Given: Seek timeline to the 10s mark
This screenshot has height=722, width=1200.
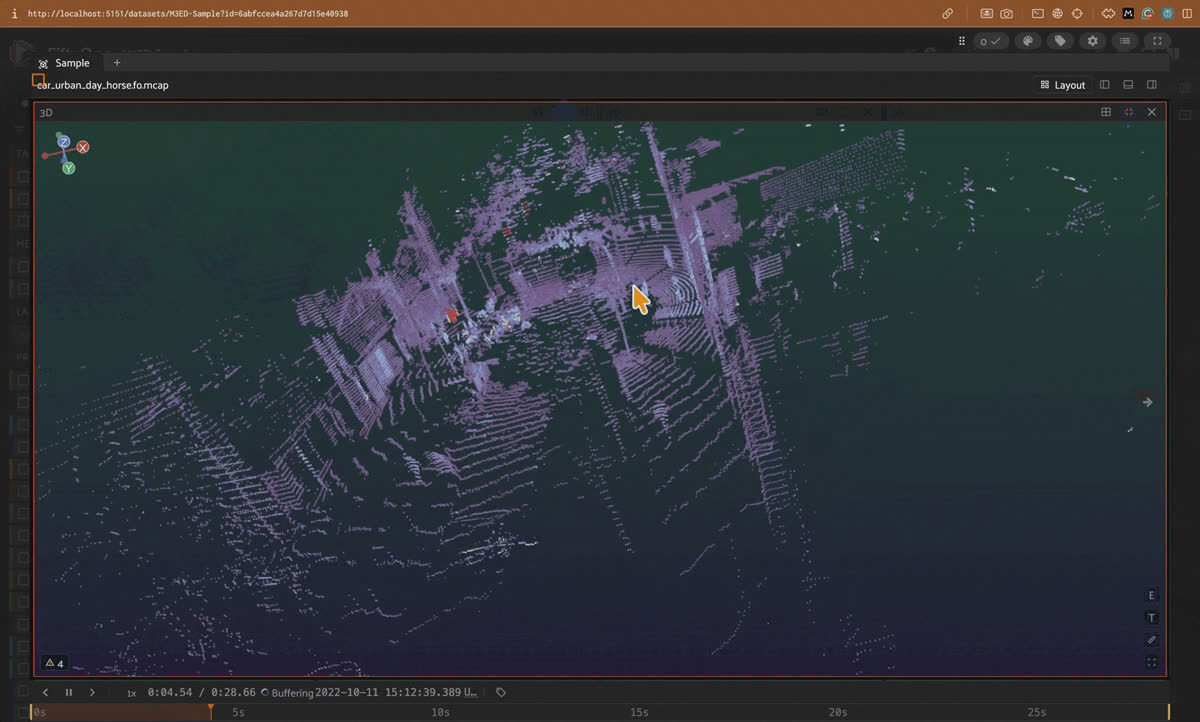Looking at the screenshot, I should tap(439, 712).
